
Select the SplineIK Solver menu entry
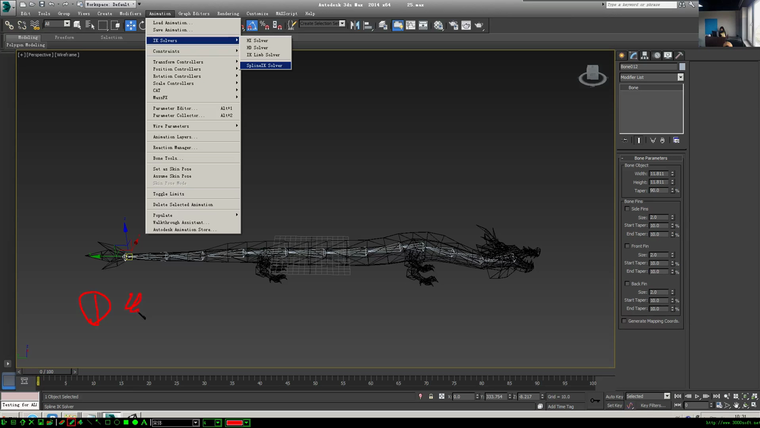(x=265, y=65)
